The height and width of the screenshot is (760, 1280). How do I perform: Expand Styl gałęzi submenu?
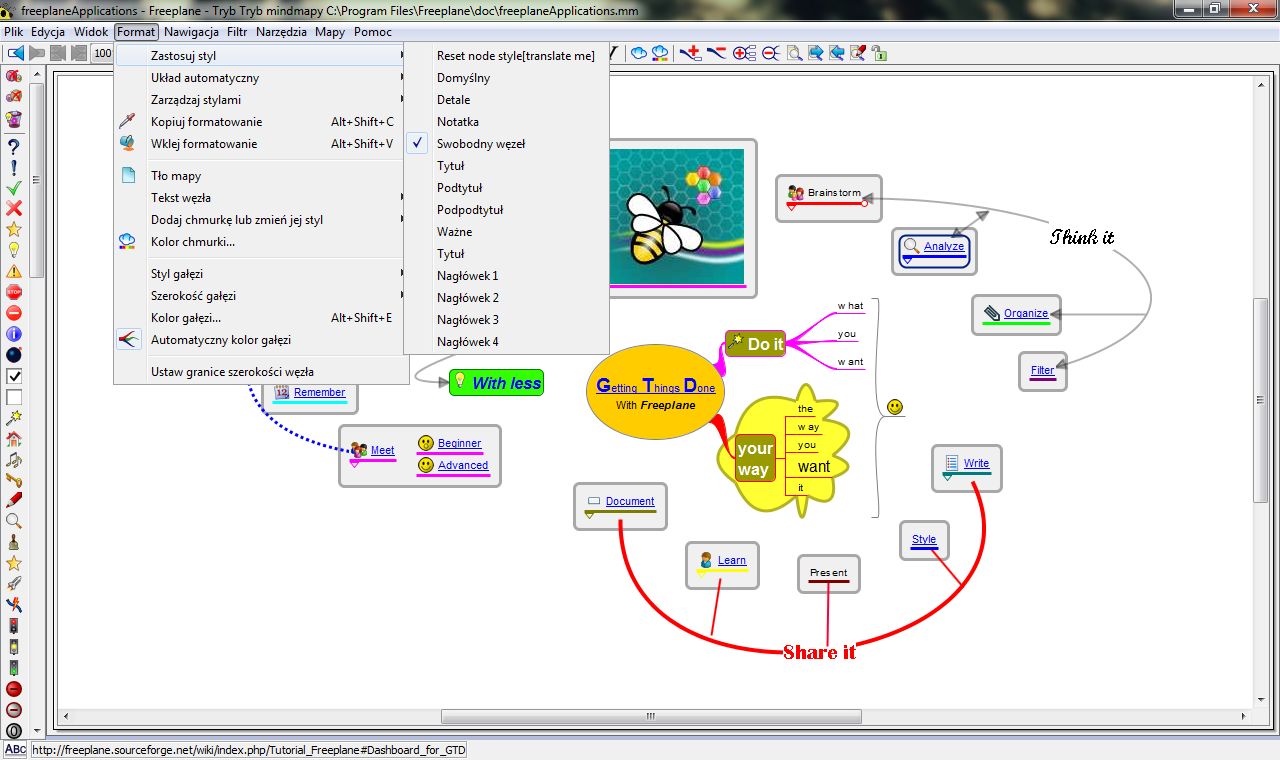(261, 274)
